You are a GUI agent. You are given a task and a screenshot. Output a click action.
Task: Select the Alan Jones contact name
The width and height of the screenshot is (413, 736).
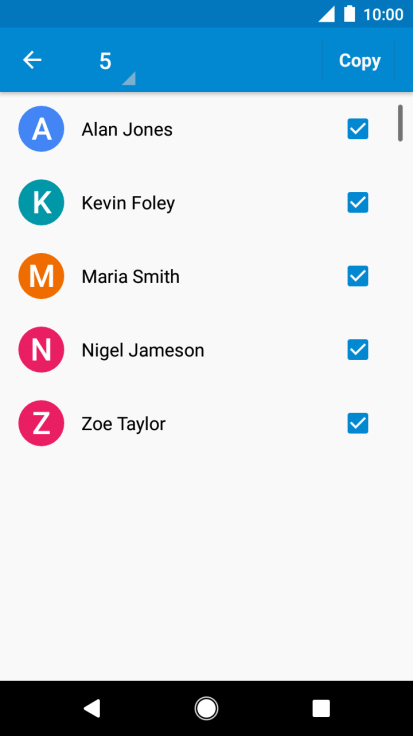click(x=127, y=130)
